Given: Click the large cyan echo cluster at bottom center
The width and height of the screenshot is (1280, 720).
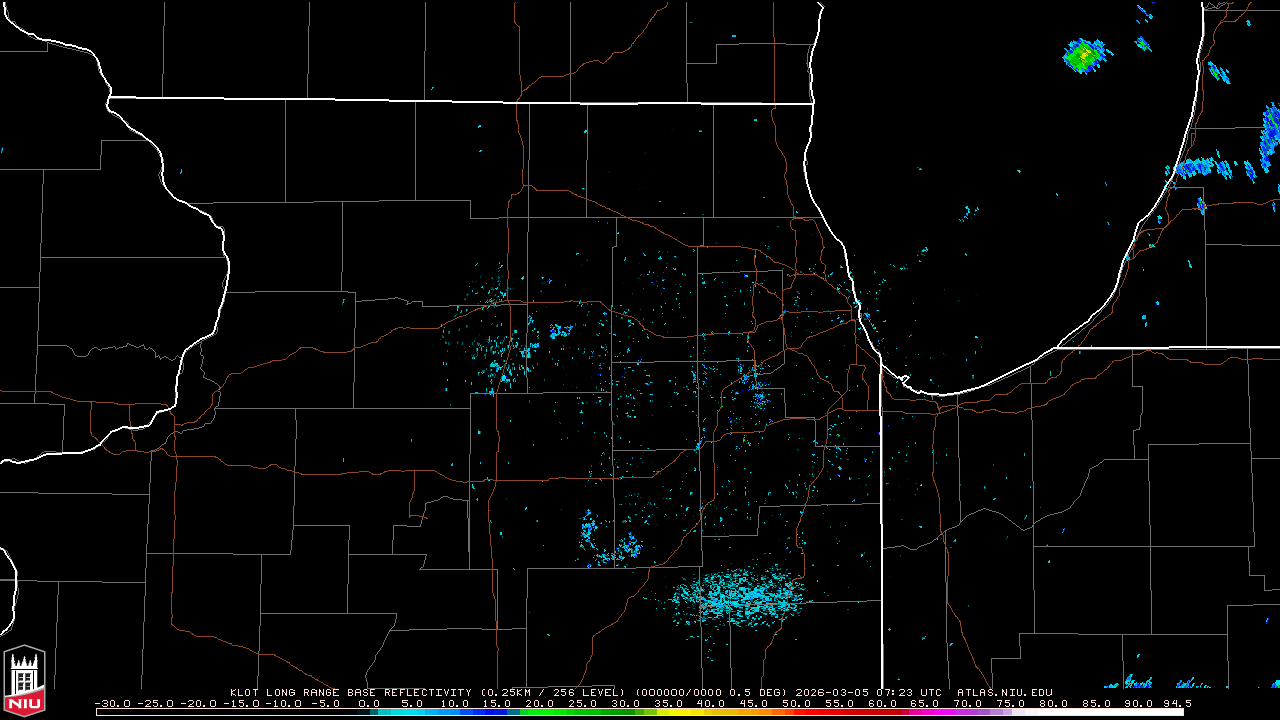Looking at the screenshot, I should [738, 597].
